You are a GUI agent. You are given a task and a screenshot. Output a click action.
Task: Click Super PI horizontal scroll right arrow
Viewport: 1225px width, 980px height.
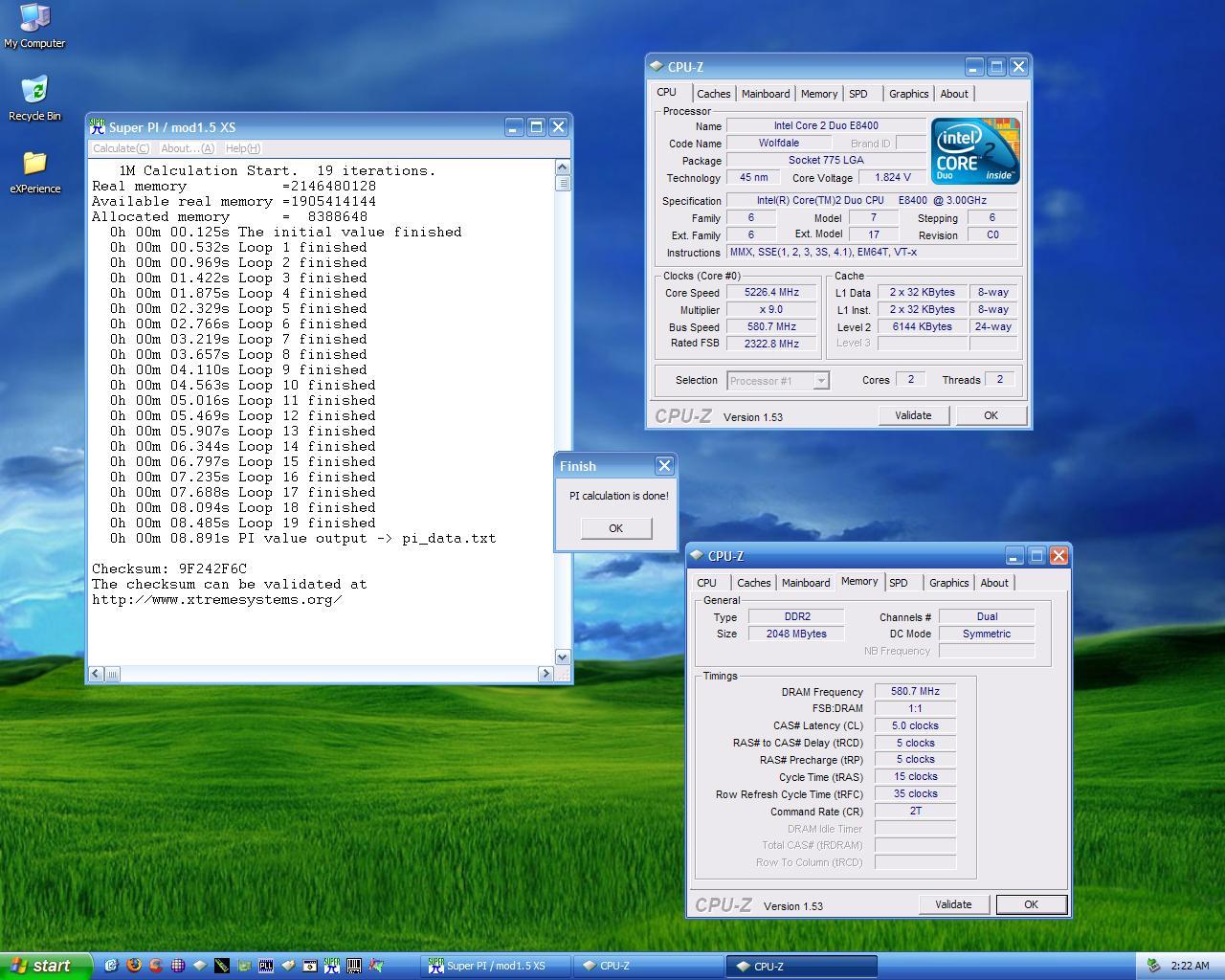tap(546, 674)
